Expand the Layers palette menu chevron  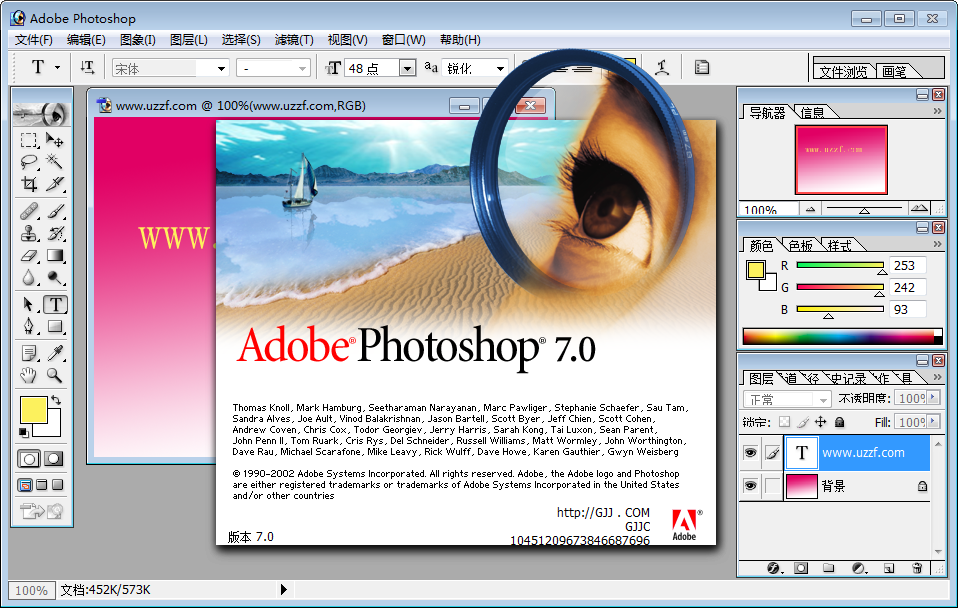pos(937,377)
